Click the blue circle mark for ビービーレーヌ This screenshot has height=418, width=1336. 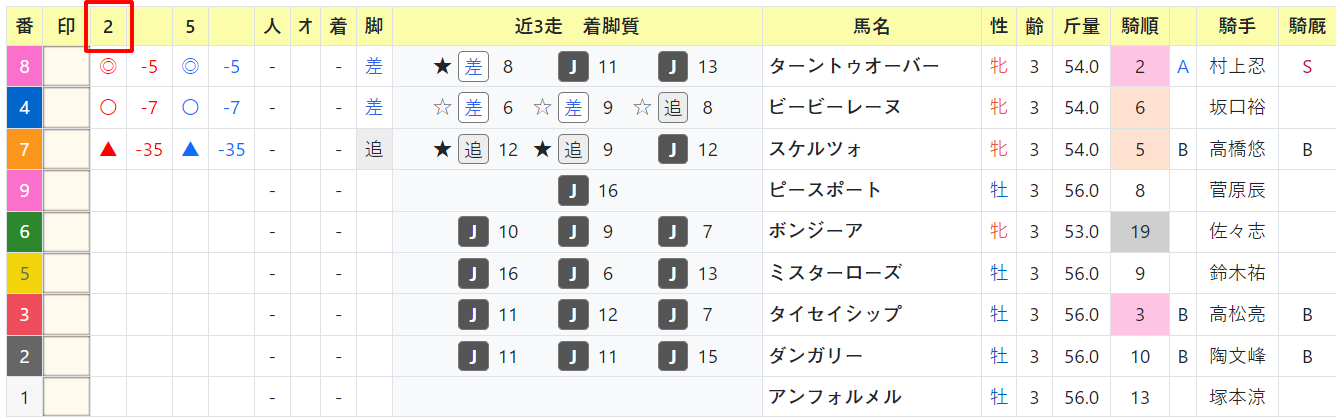(190, 108)
